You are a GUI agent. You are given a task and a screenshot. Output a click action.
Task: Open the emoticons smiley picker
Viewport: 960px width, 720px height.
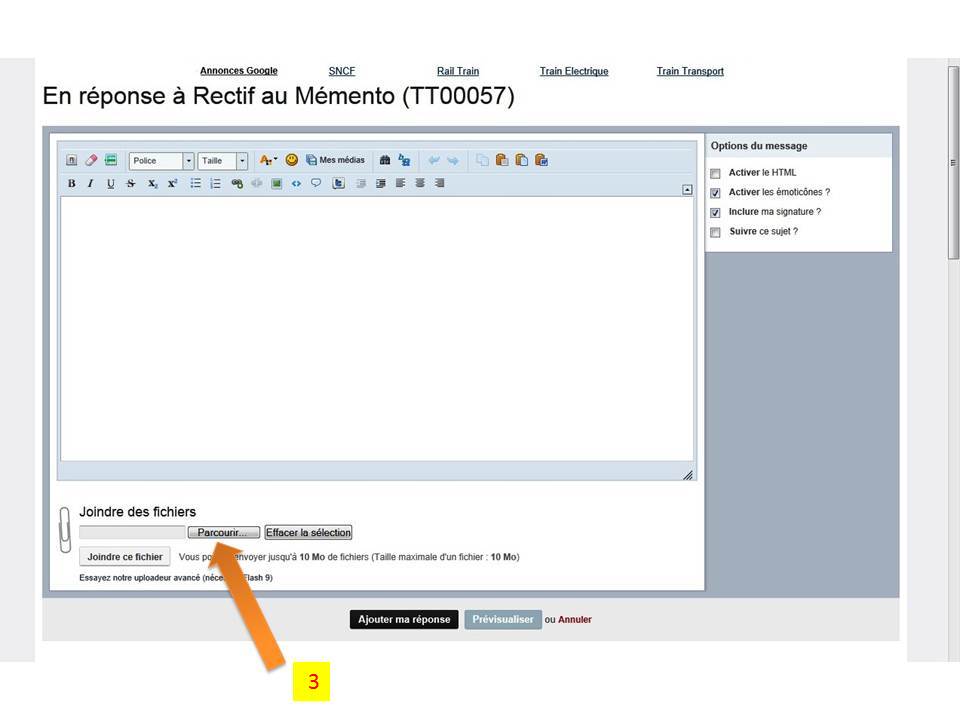[292, 160]
